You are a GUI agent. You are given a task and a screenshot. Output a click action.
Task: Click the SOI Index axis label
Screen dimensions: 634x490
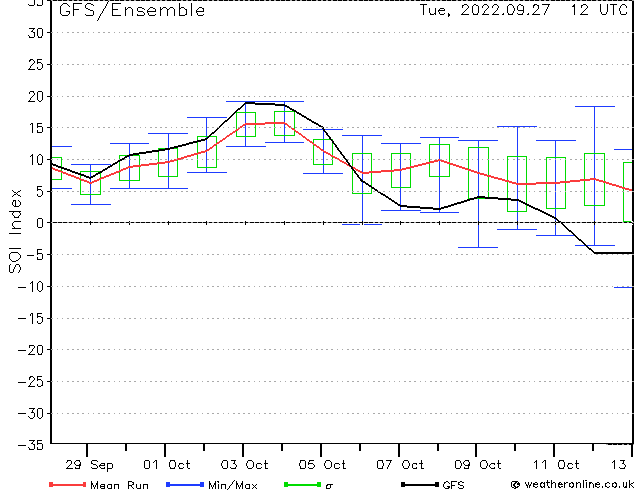(x=15, y=231)
